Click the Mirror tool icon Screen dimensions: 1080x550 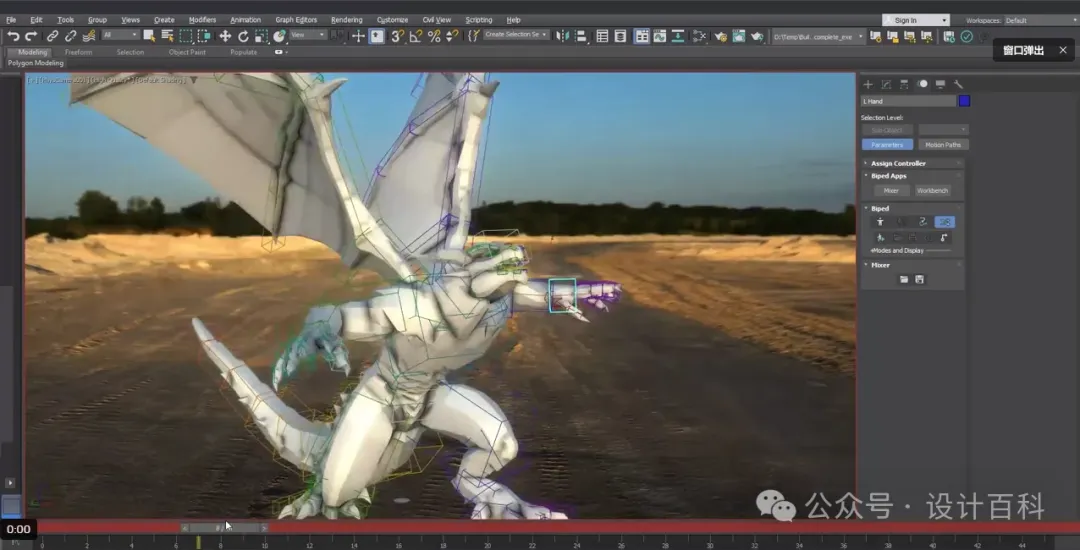(564, 36)
